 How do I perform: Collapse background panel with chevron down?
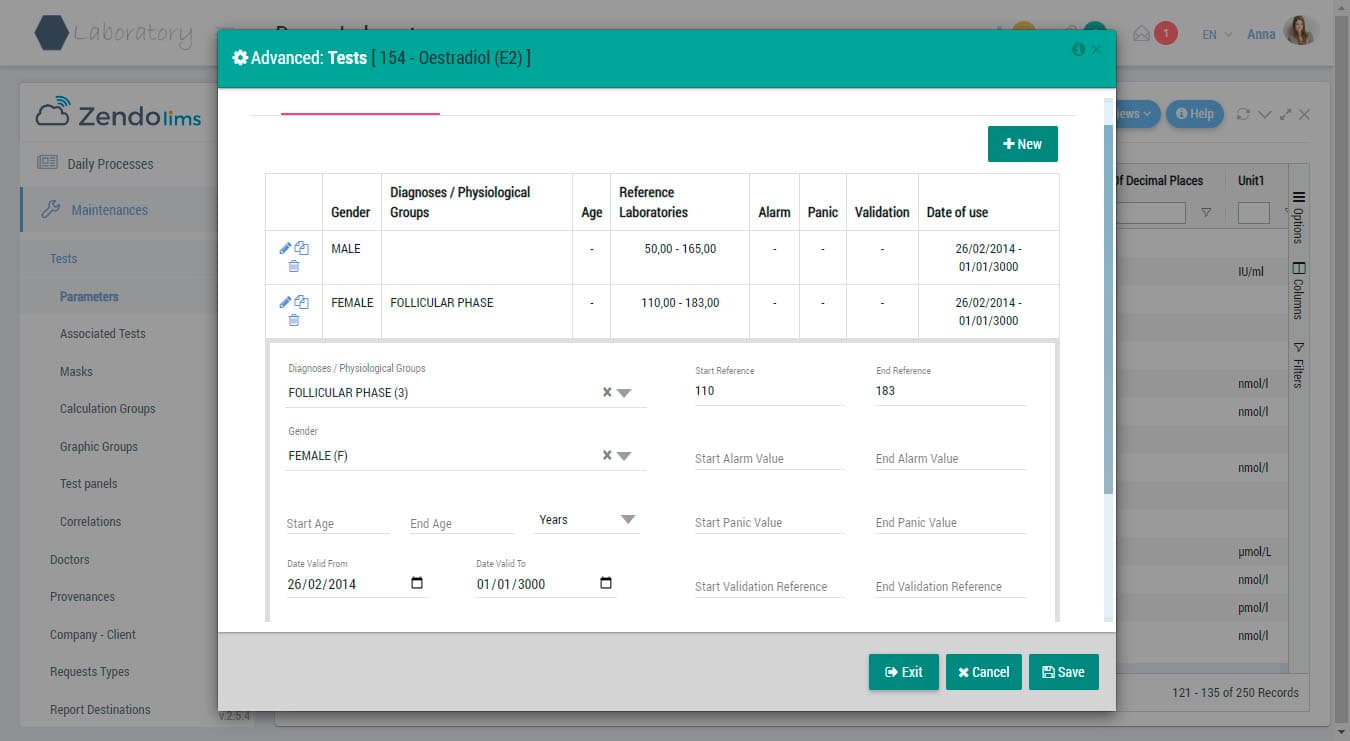coord(1265,114)
